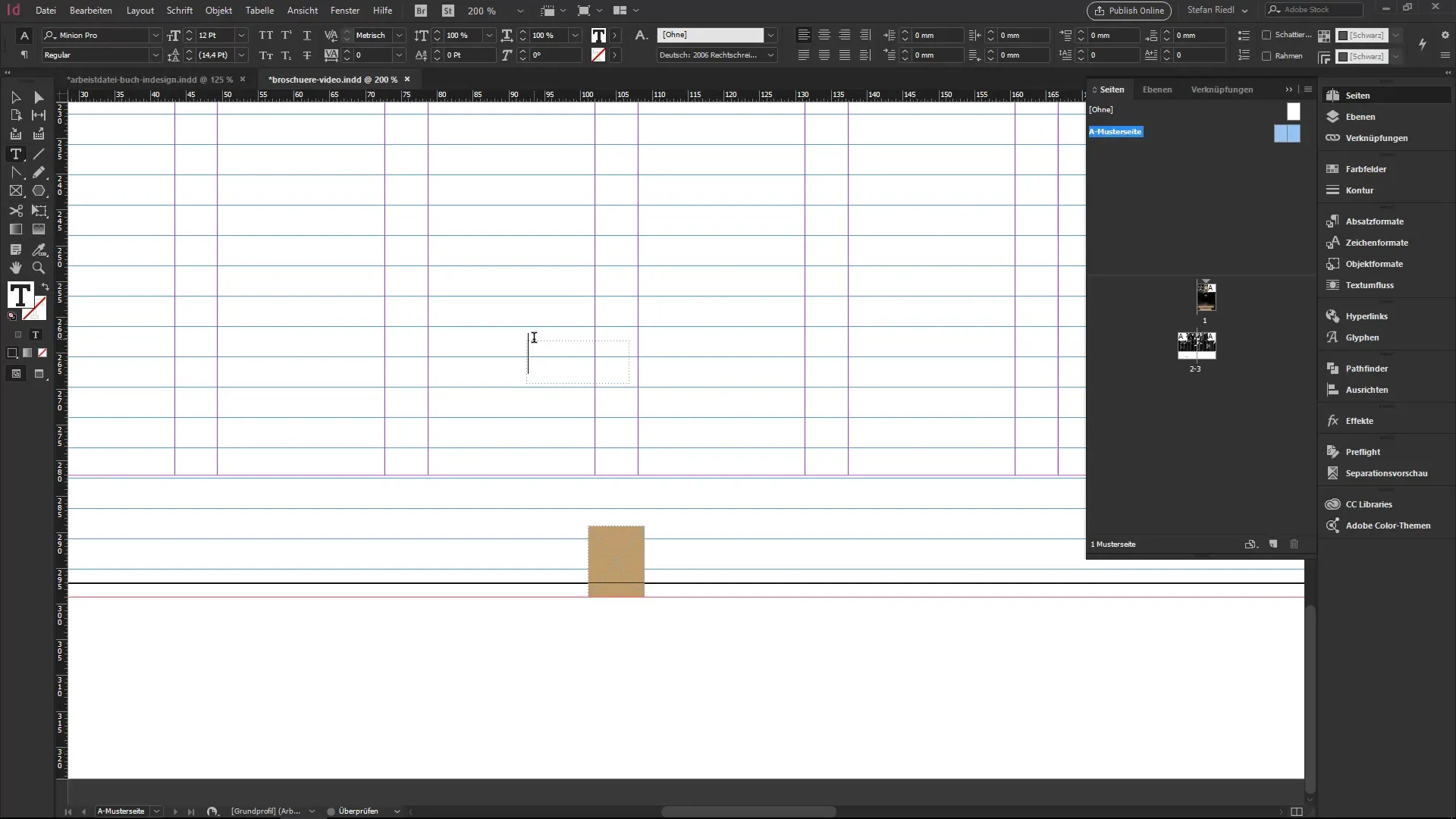
Task: Select the Eyedropper tool
Action: tap(39, 249)
